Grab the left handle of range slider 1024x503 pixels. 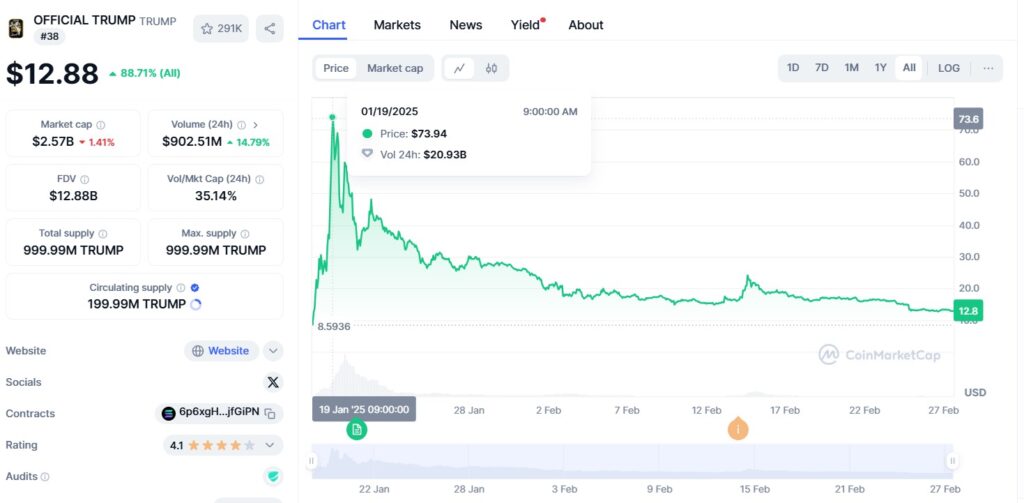pos(312,461)
